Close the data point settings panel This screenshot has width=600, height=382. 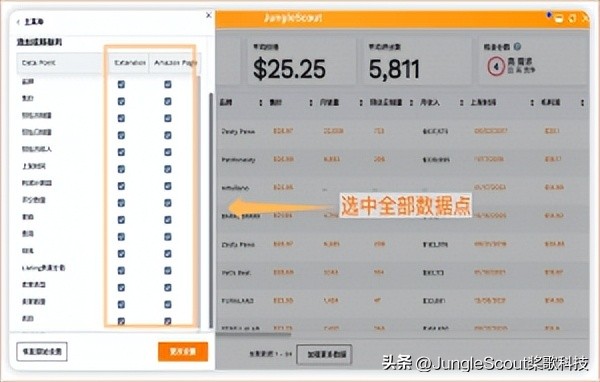(x=209, y=15)
